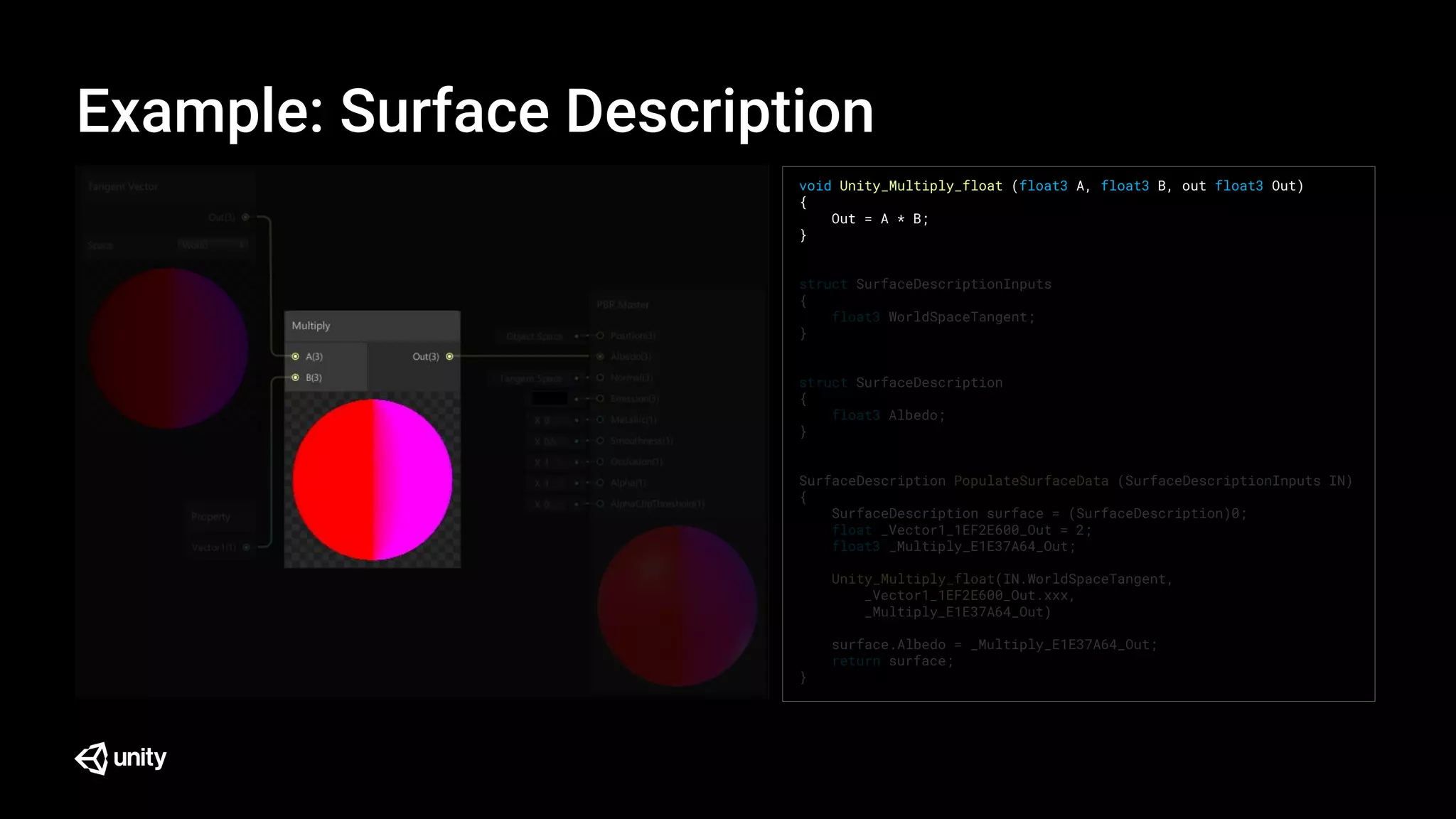The image size is (1456, 819).
Task: Open the black Emission color swatch
Action: click(550, 399)
